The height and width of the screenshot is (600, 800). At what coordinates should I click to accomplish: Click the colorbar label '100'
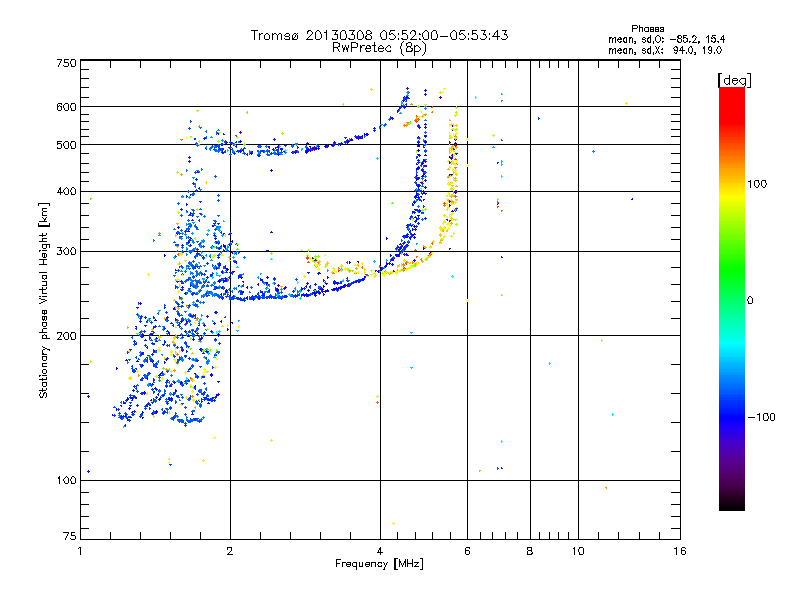point(757,184)
